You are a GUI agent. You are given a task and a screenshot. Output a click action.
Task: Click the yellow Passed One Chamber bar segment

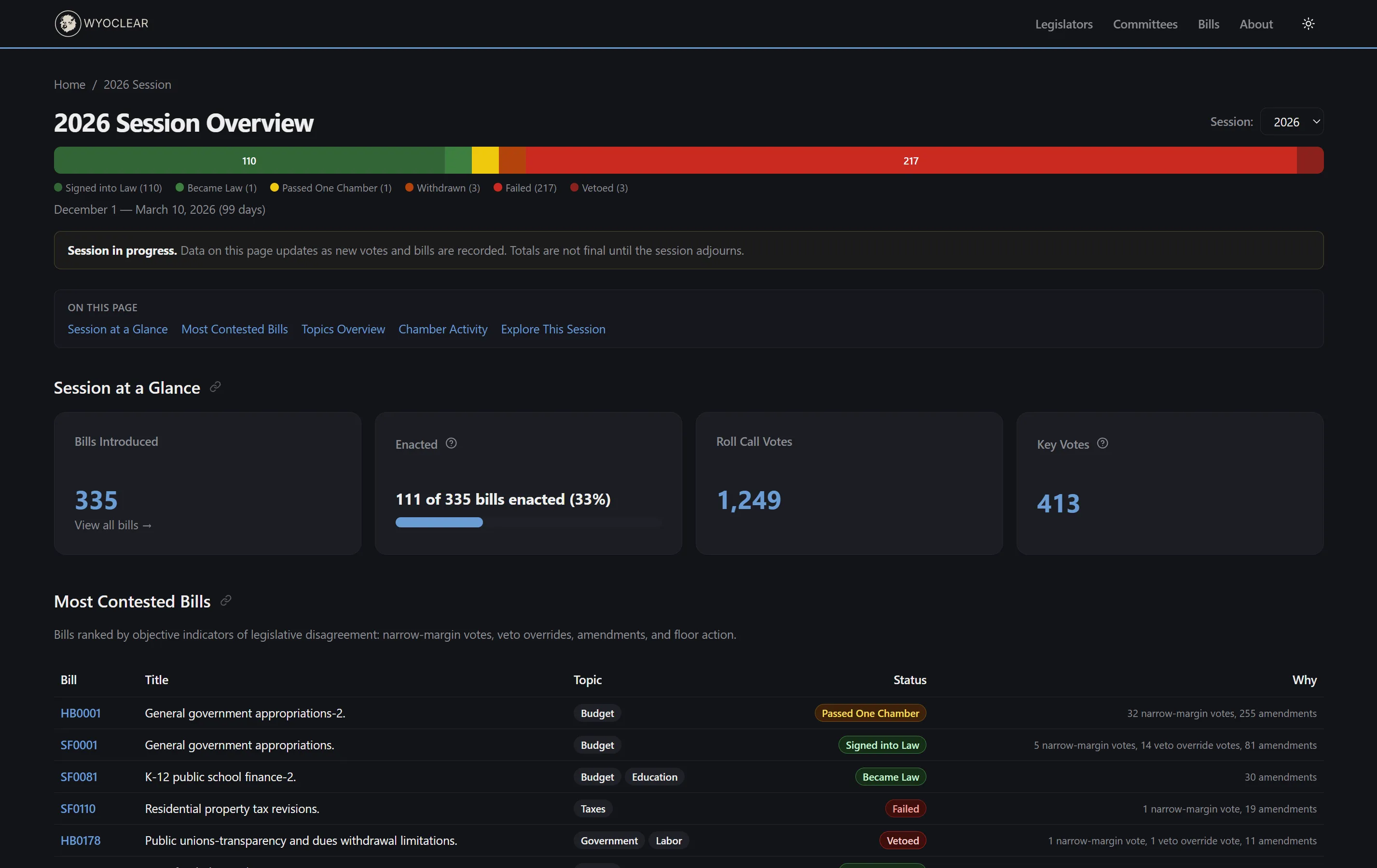(485, 160)
